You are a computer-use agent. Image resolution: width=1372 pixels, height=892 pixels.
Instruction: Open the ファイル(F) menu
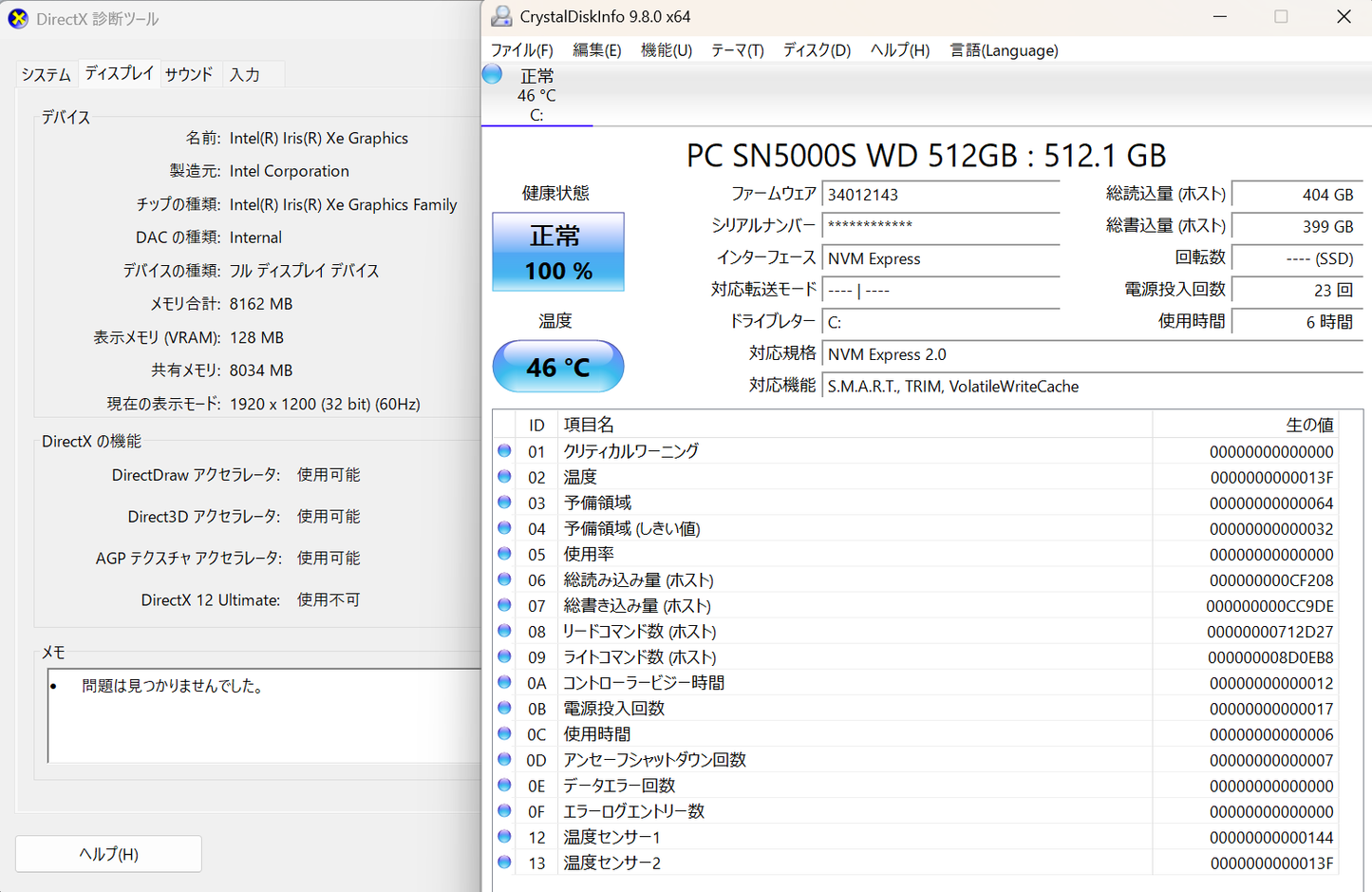click(521, 50)
